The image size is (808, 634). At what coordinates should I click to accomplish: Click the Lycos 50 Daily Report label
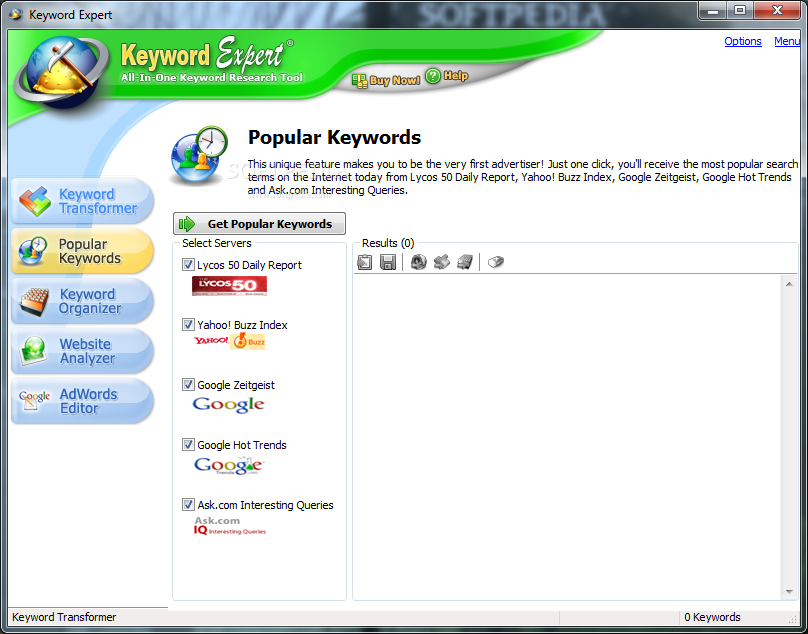click(249, 265)
